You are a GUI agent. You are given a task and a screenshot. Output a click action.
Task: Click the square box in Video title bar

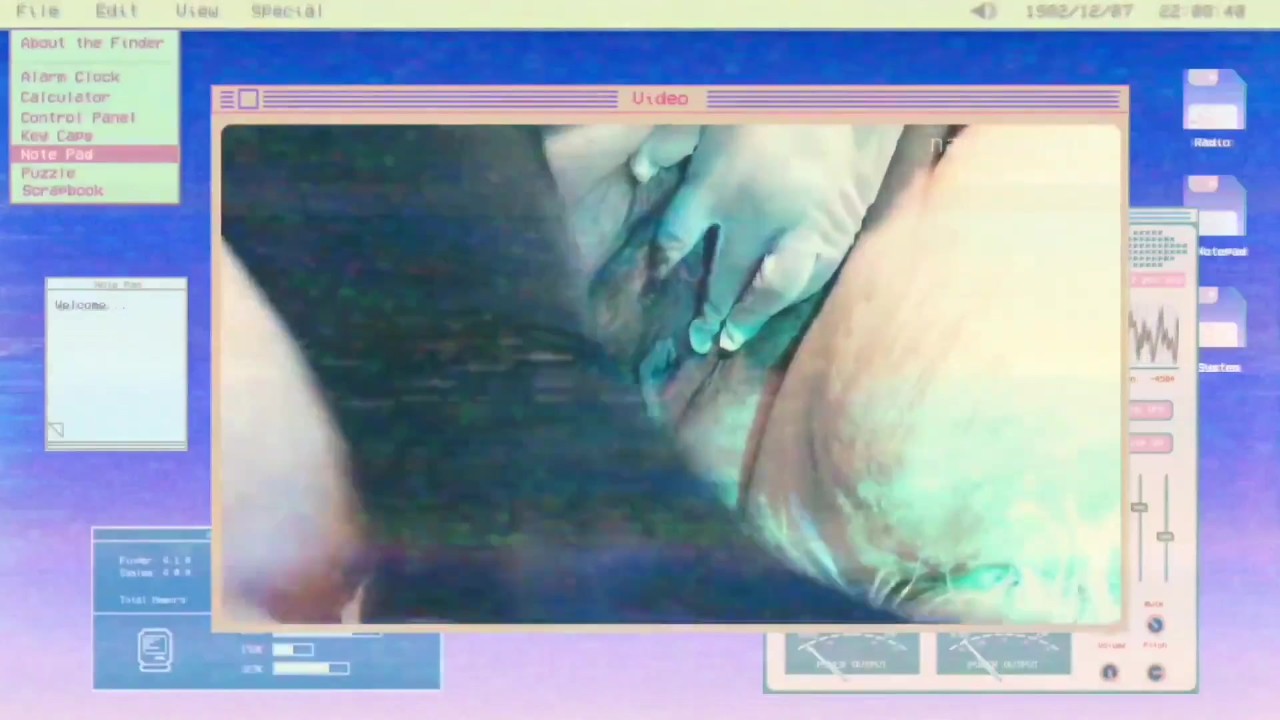[248, 99]
